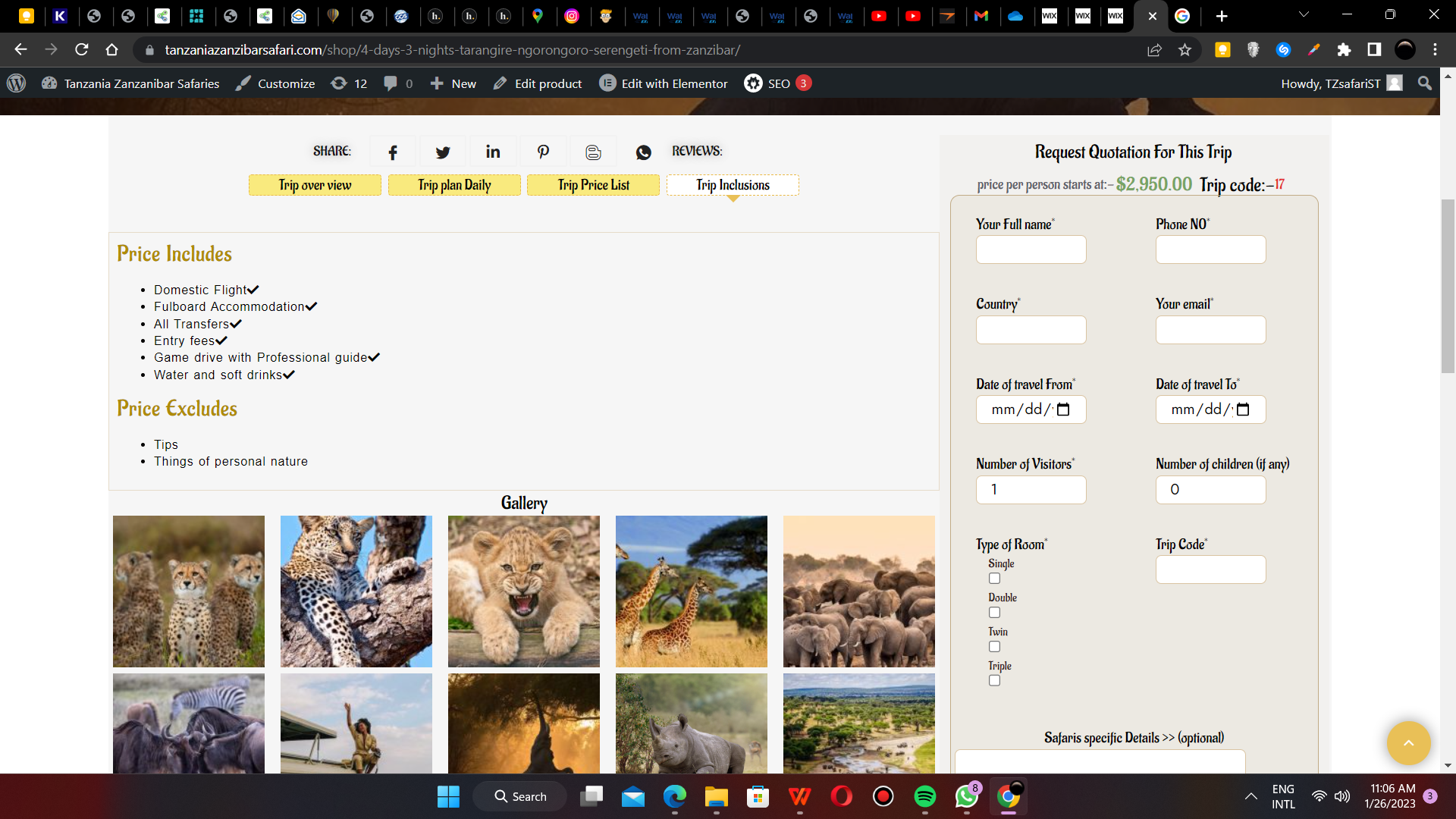Screen dimensions: 1456x819
Task: Share through the WhatsApp icon
Action: coord(643,152)
